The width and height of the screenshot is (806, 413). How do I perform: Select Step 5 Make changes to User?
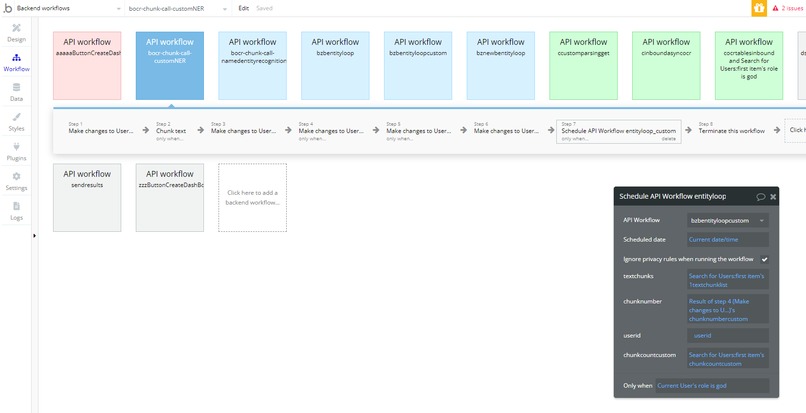pos(419,131)
